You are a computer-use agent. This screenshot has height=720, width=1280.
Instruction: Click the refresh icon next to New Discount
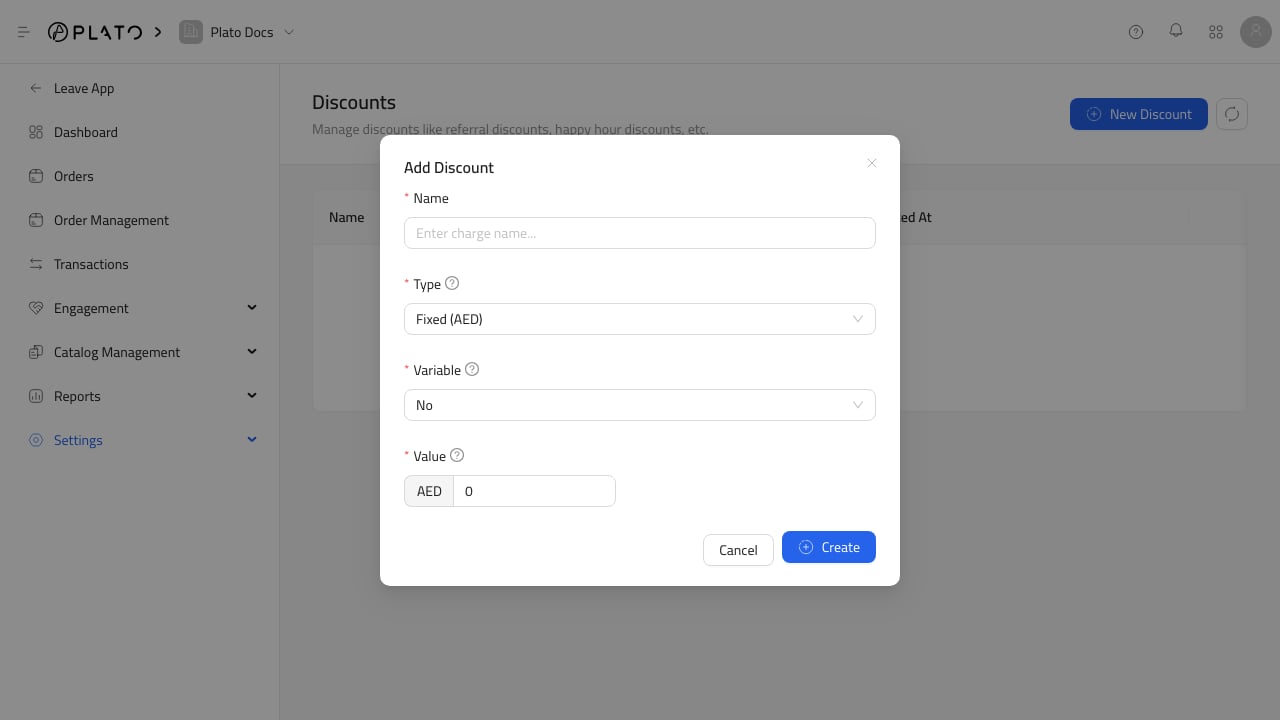1232,114
